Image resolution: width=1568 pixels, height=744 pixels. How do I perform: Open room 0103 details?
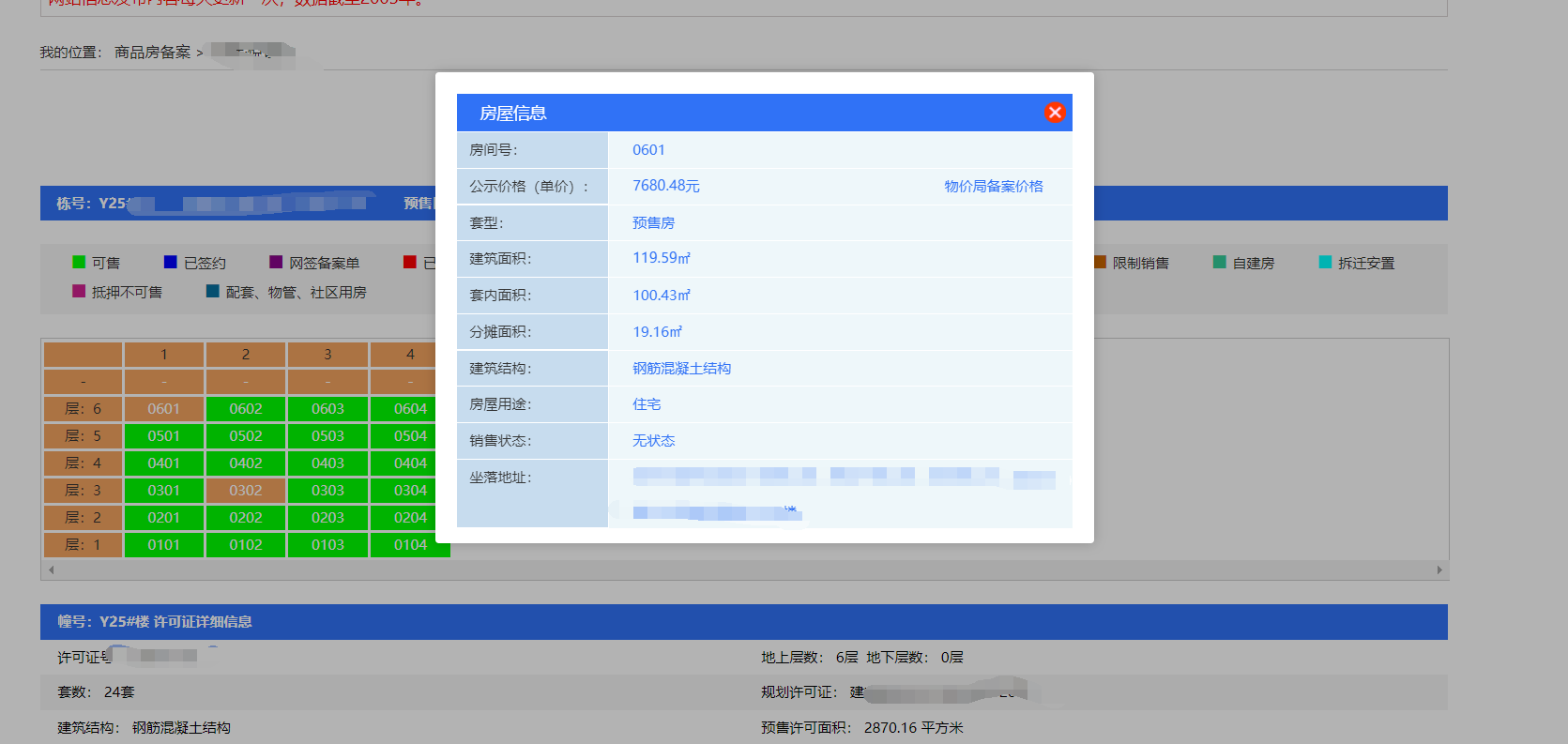tap(327, 545)
